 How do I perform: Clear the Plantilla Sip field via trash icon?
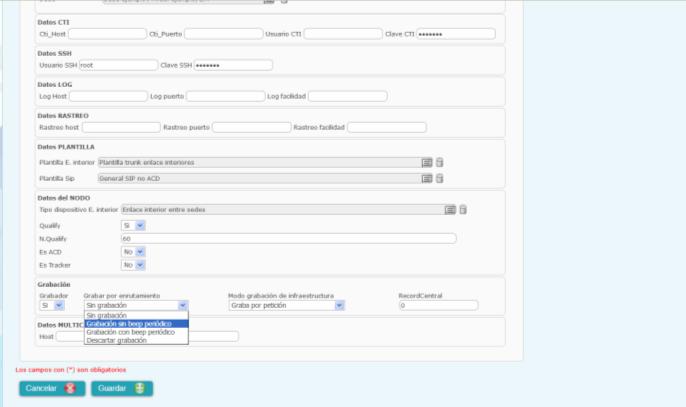tap(439, 178)
